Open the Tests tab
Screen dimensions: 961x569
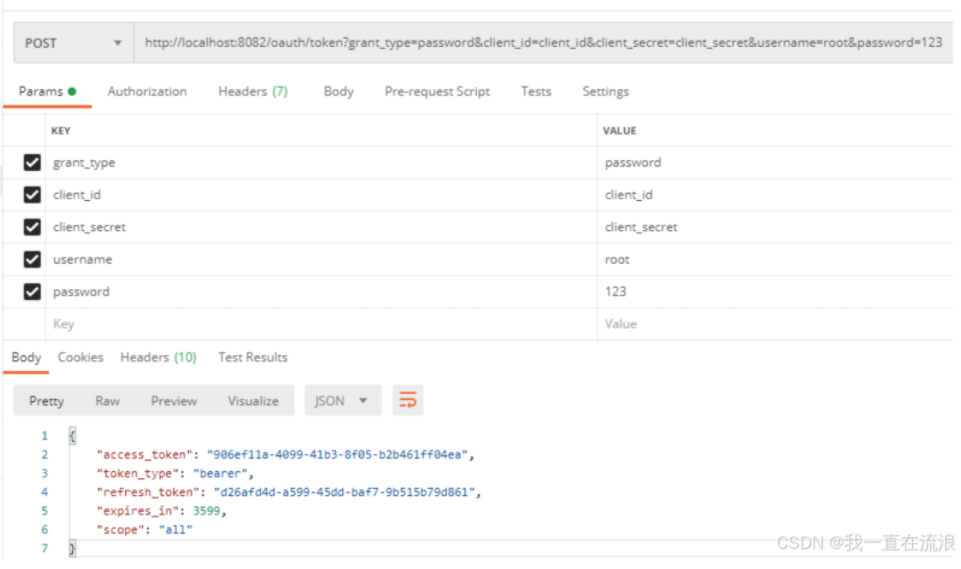tap(536, 91)
